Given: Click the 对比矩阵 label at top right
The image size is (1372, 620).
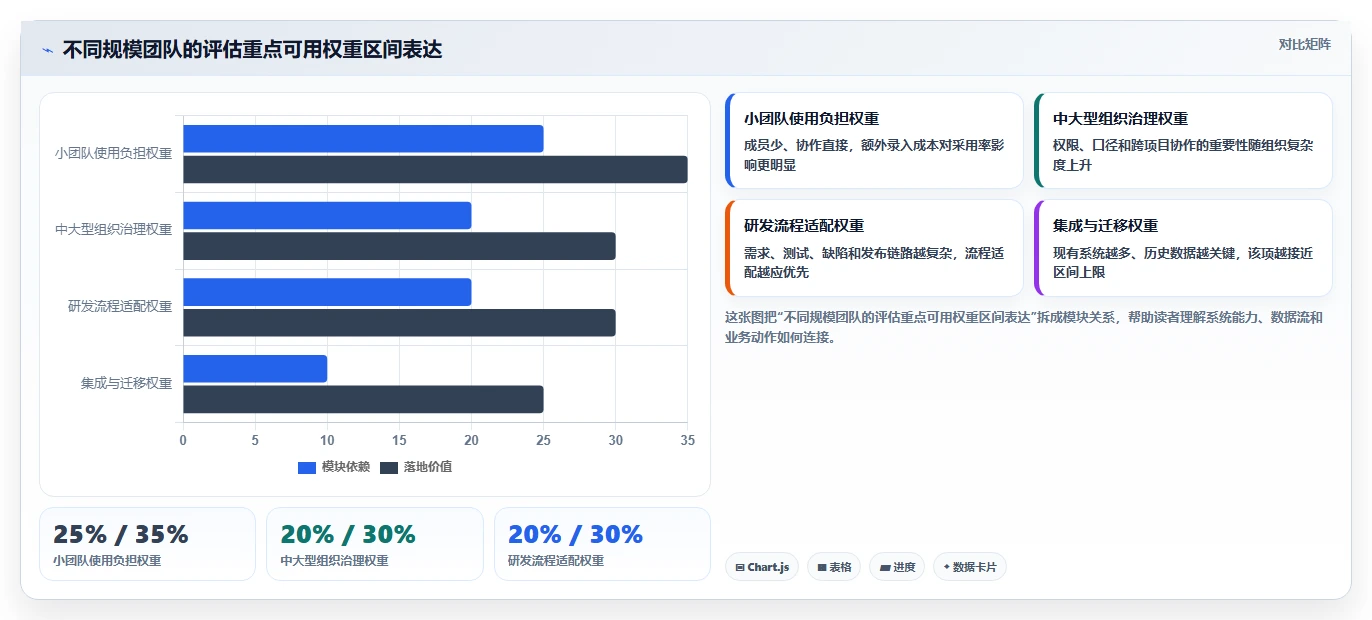Looking at the screenshot, I should tap(1304, 44).
